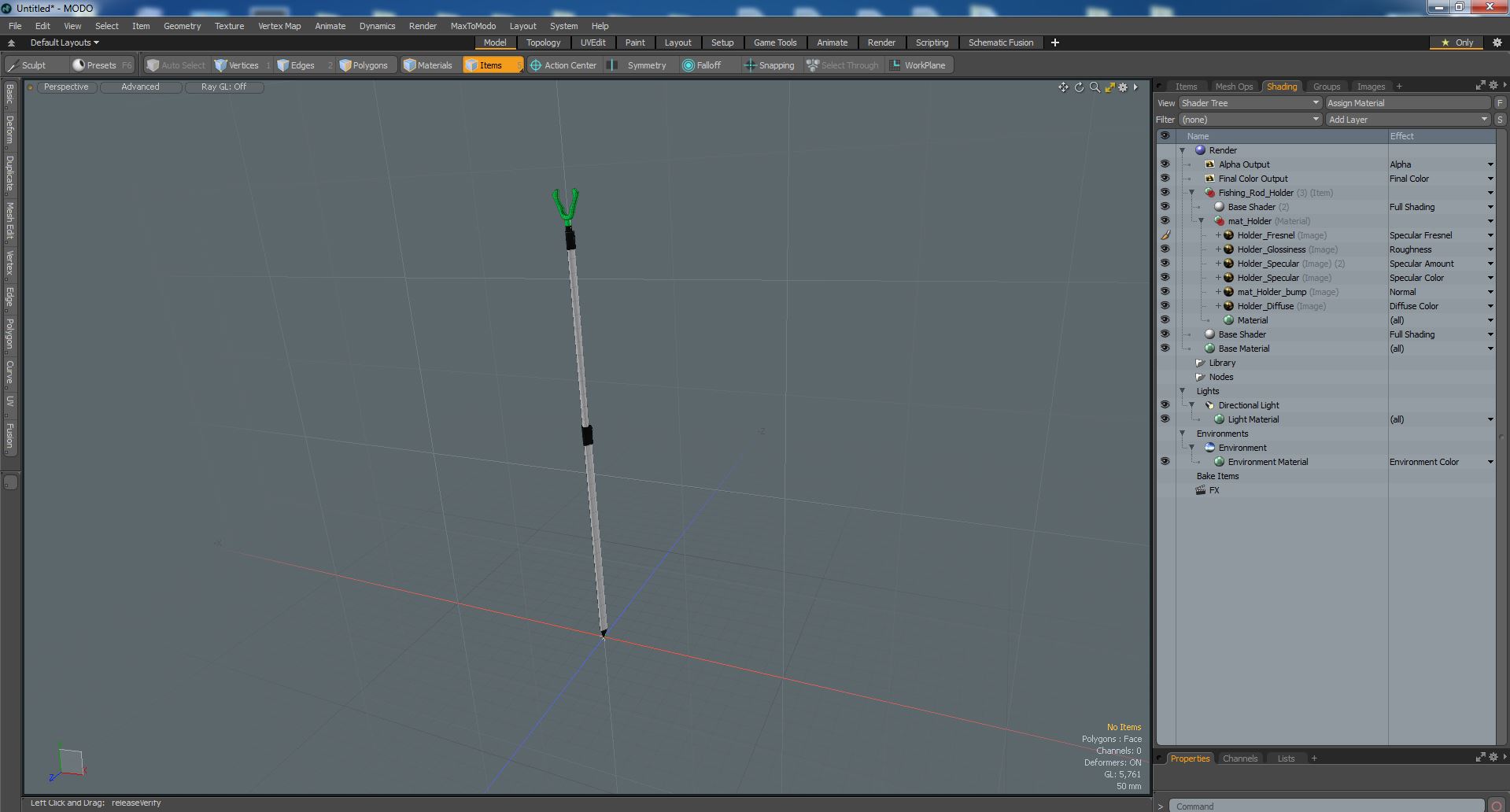Click the Advanced shading style button

point(140,87)
